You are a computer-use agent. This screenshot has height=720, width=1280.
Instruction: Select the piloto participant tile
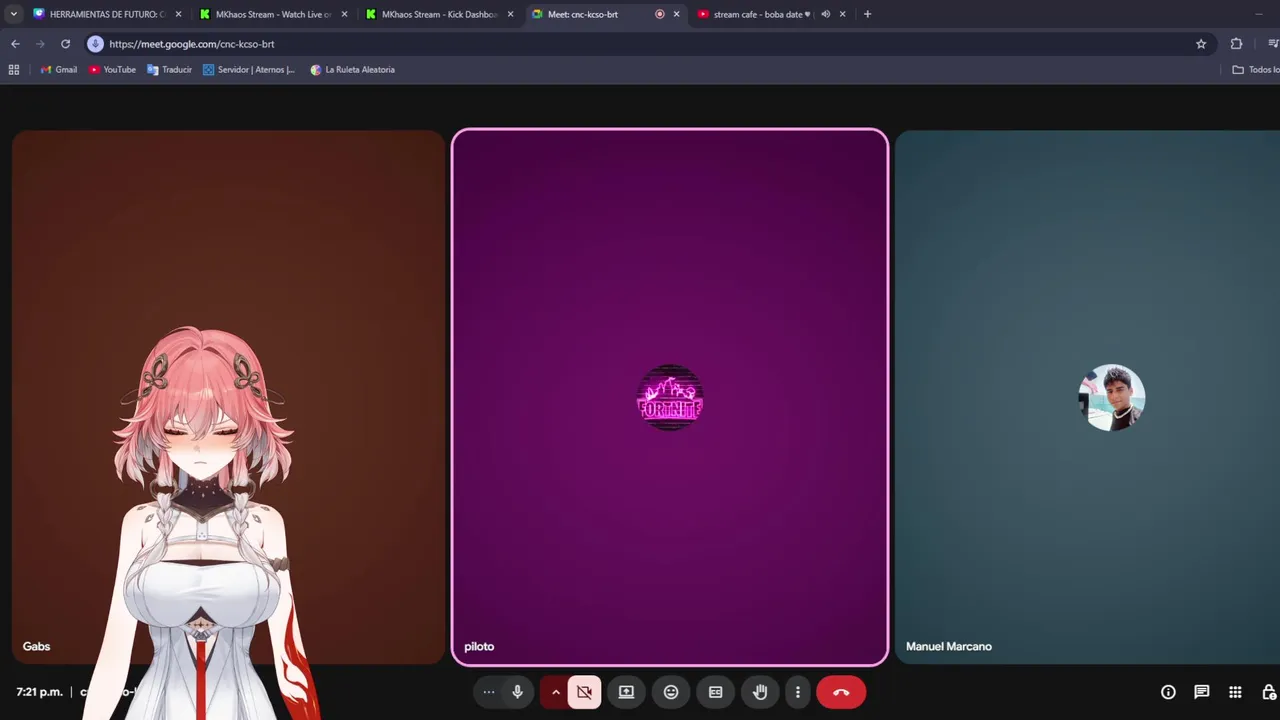pos(670,397)
